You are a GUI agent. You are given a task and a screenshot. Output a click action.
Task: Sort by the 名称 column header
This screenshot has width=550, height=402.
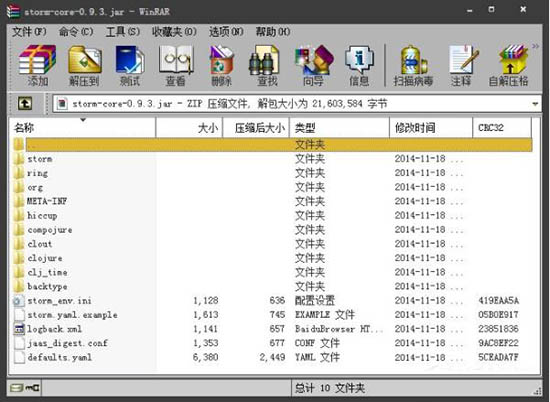[x=83, y=128]
